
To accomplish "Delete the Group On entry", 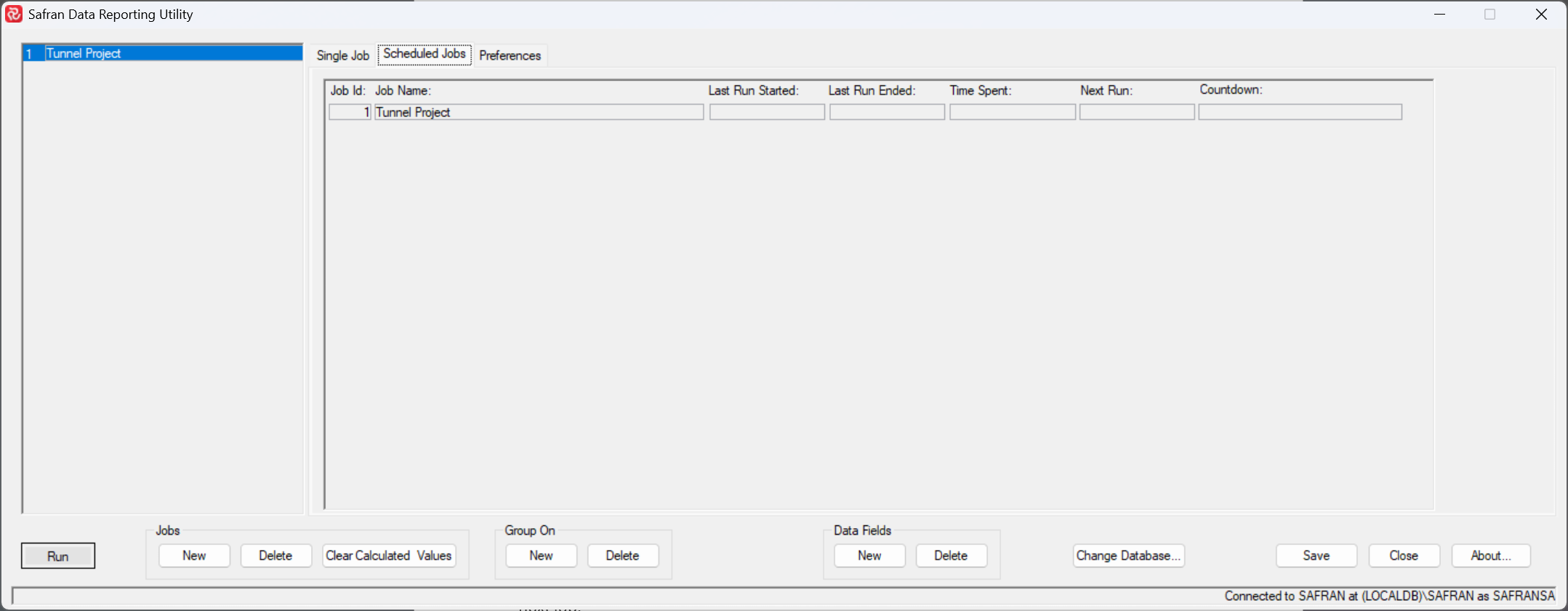I will [x=622, y=555].
